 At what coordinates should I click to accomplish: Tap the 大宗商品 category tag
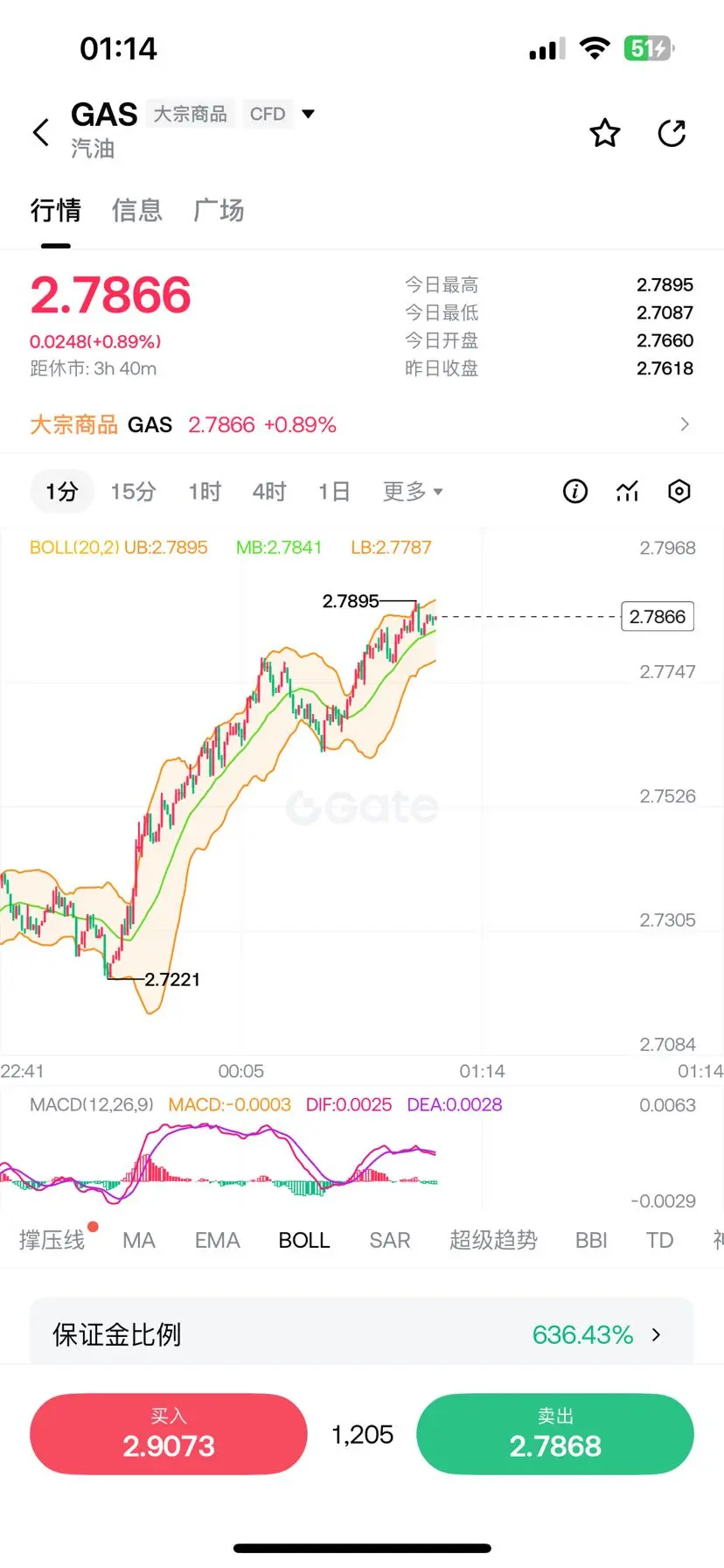(x=191, y=114)
